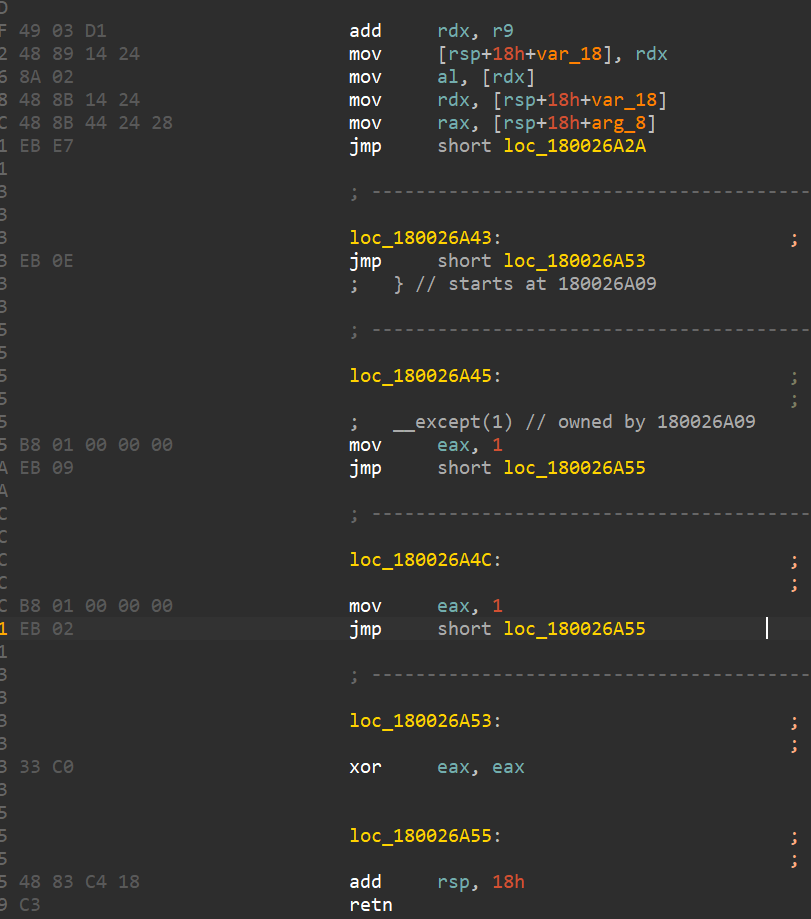Image resolution: width=811 pixels, height=919 pixels.
Task: Click the r9 operand in the add instruction
Action: pyautogui.click(x=503, y=30)
